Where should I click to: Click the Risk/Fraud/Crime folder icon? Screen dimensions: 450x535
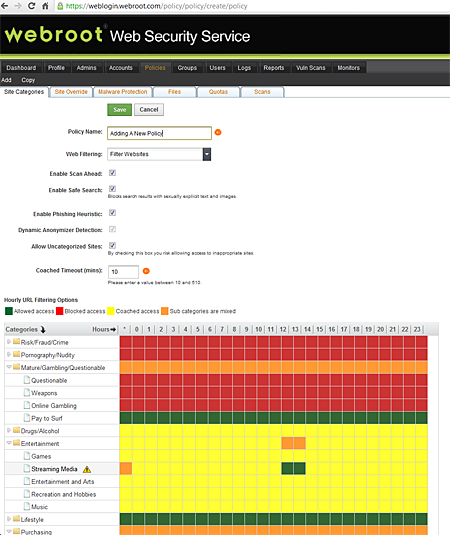16,342
